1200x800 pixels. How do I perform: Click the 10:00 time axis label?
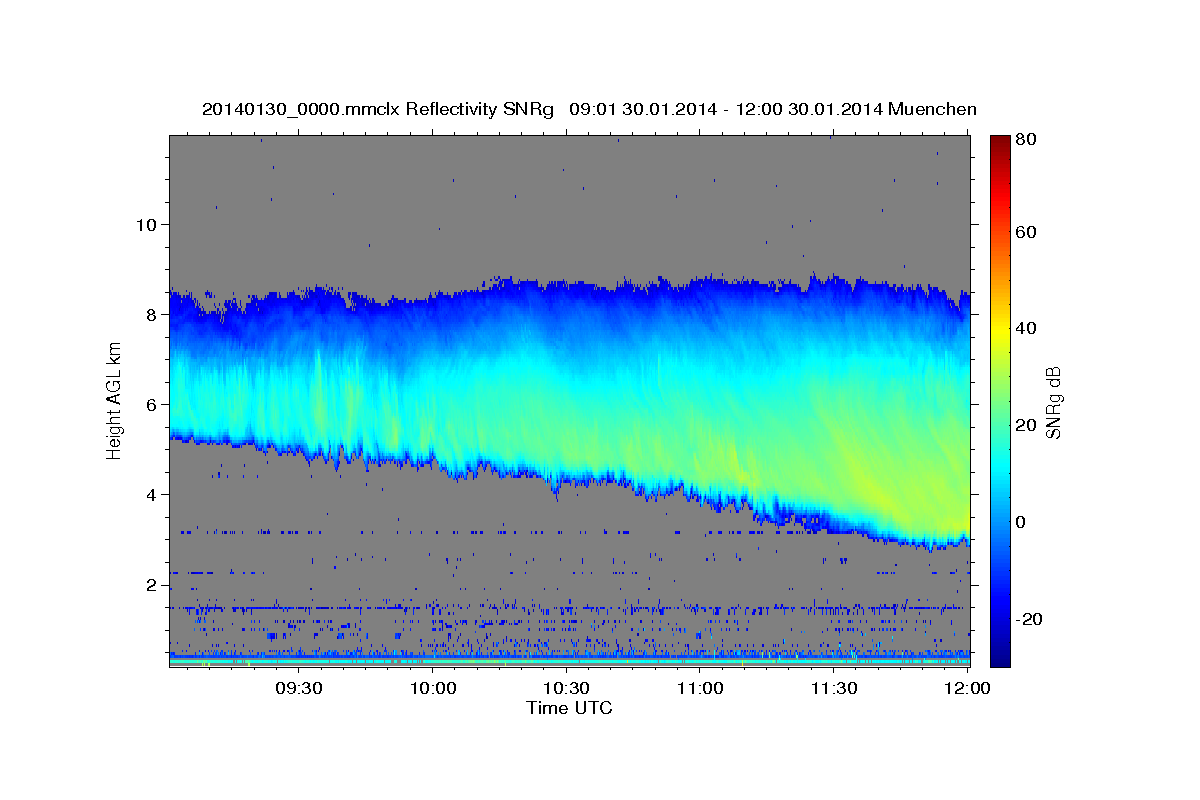(x=432, y=688)
